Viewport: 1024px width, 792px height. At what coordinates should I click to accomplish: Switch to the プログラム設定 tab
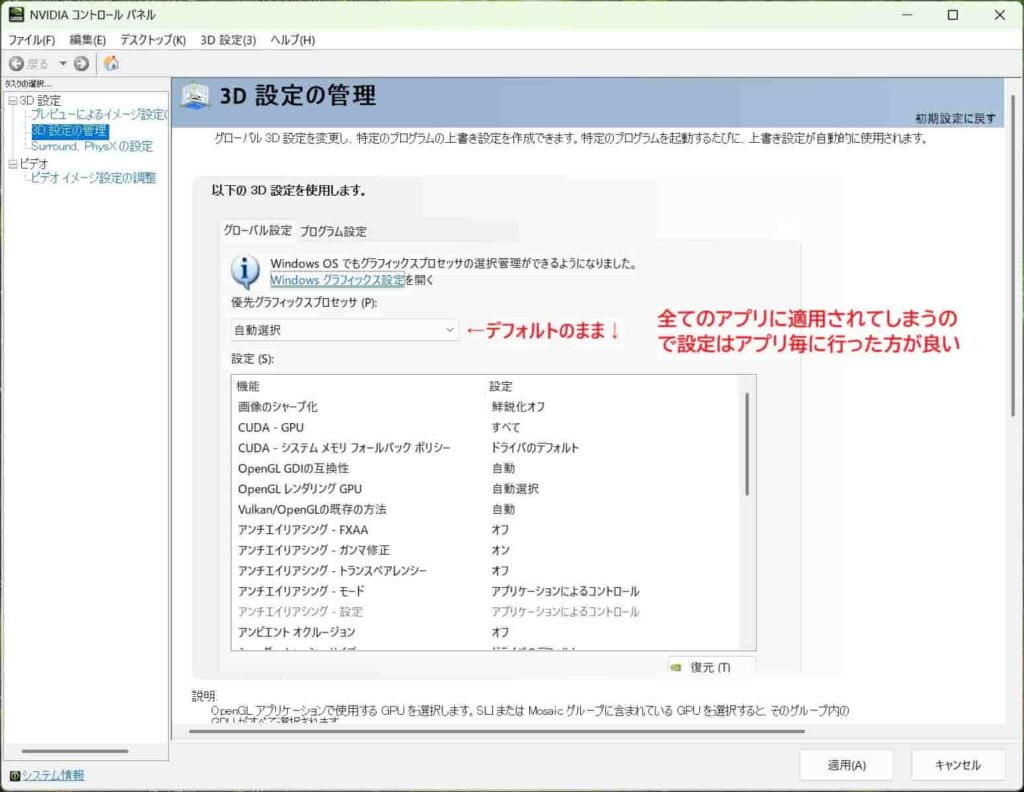(333, 231)
